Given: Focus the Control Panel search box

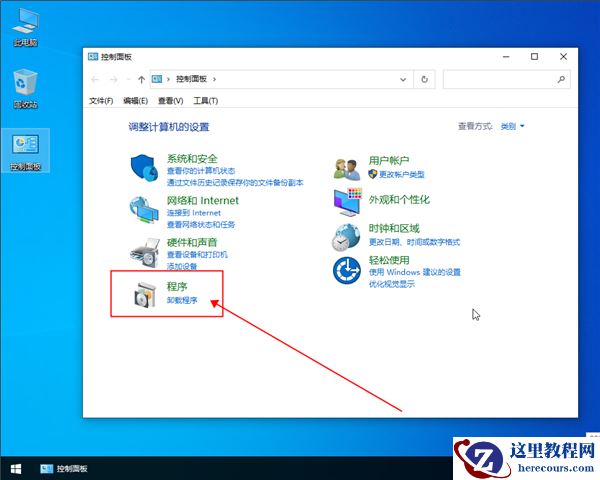Looking at the screenshot, I should 506,79.
